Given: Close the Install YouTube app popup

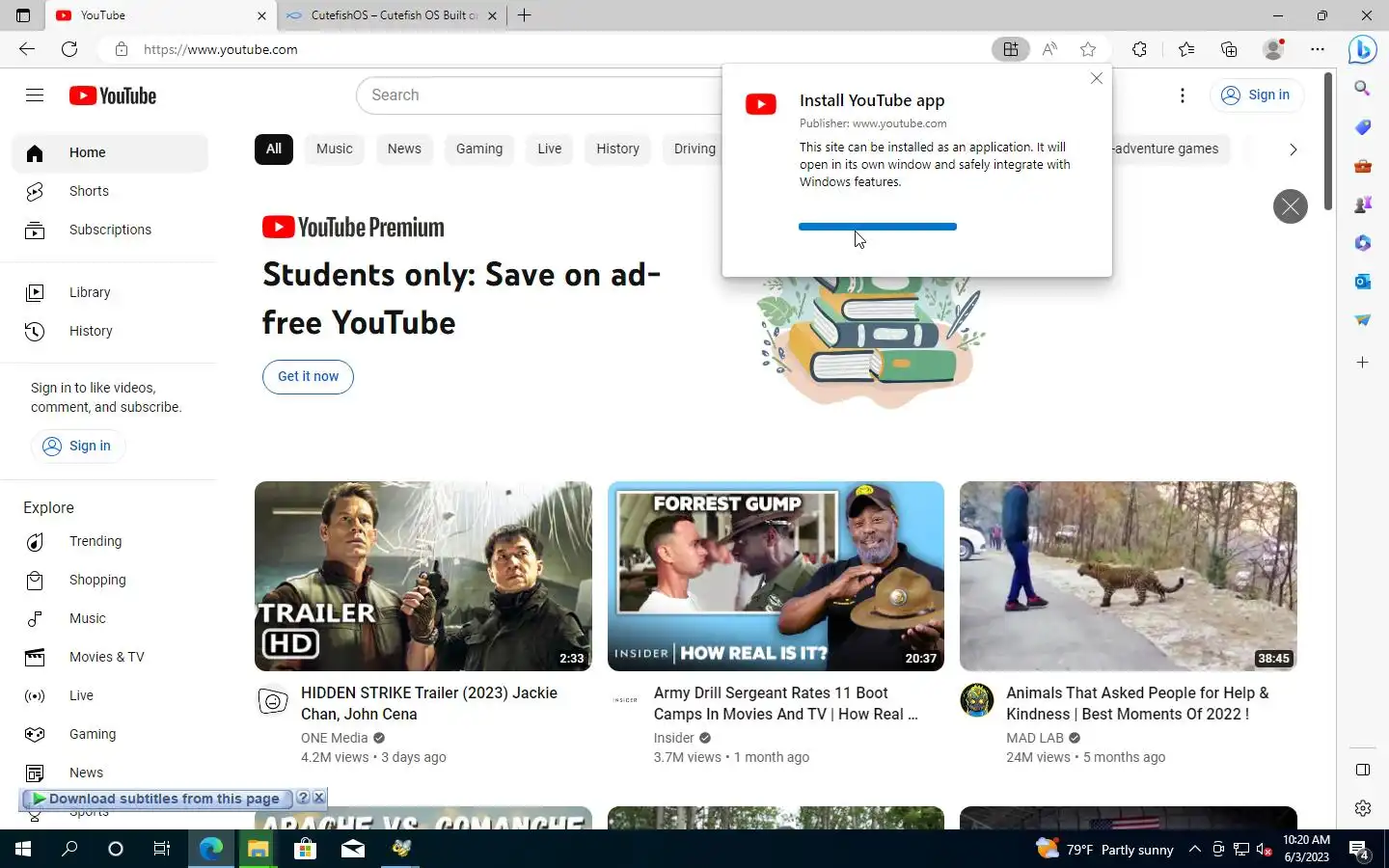Looking at the screenshot, I should 1097,78.
